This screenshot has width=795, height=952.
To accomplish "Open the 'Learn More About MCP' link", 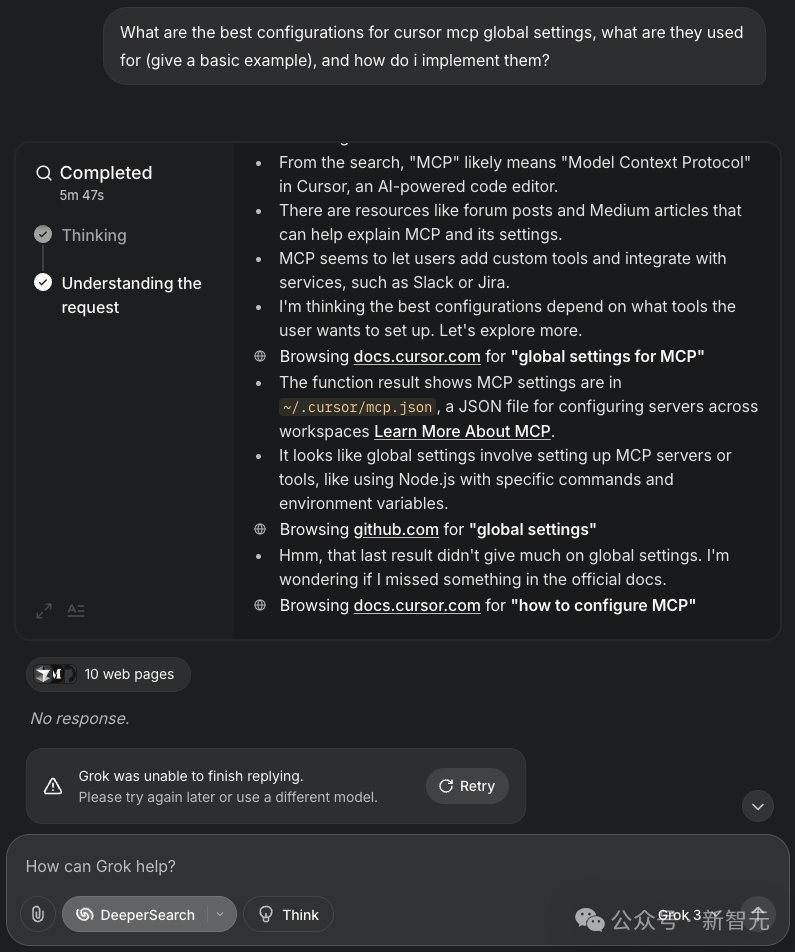I will click(464, 431).
